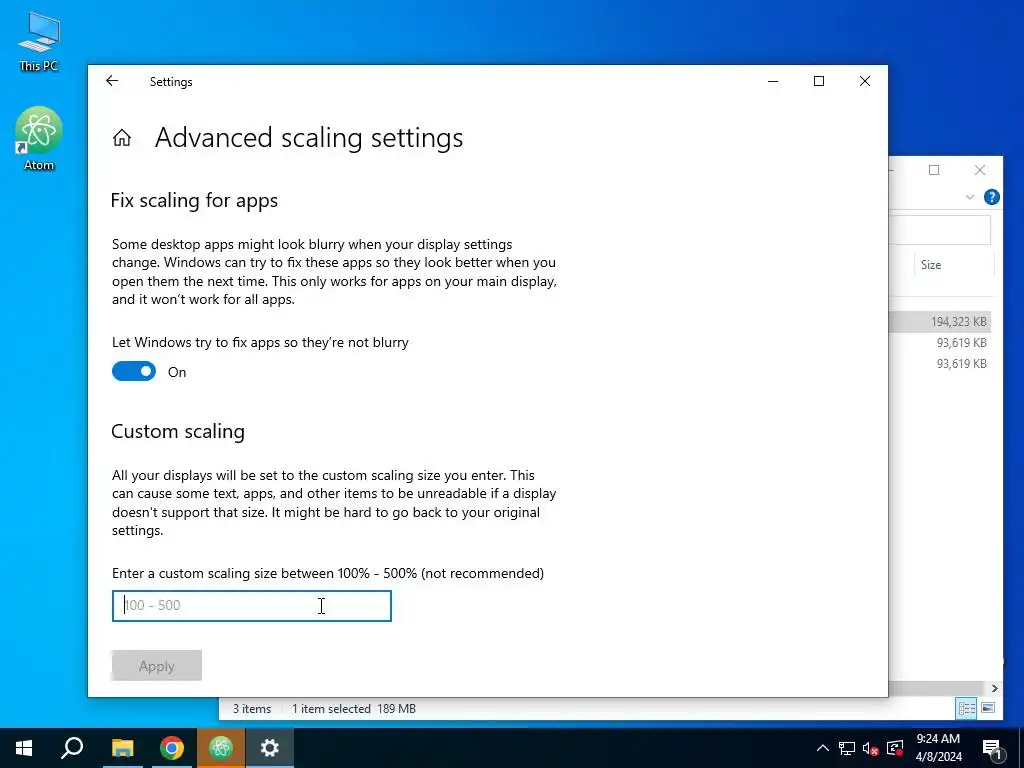Viewport: 1024px width, 768px height.
Task: Select the Atom desktop shortcut
Action: [x=39, y=138]
